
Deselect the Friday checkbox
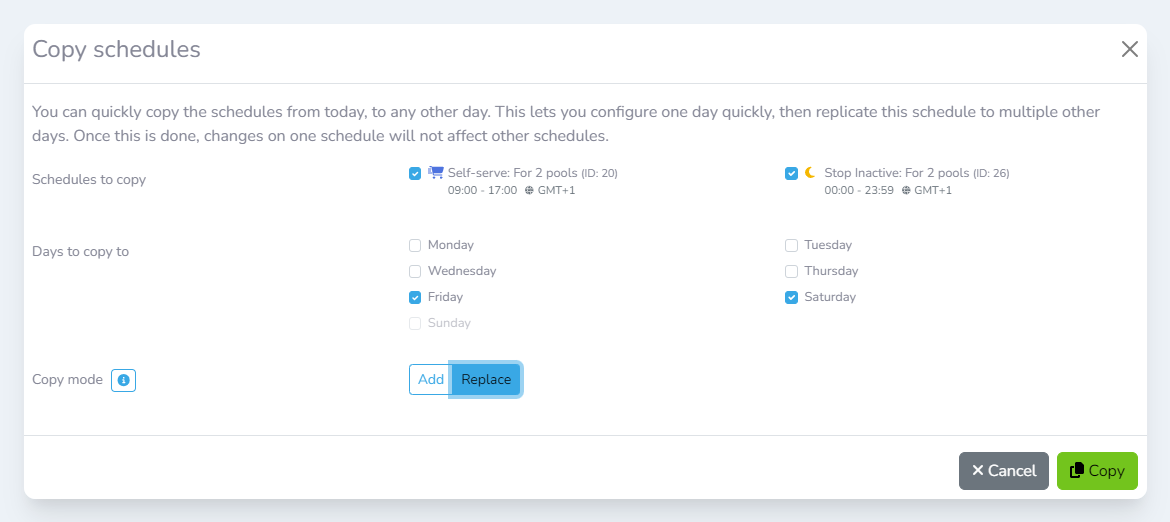(x=415, y=297)
